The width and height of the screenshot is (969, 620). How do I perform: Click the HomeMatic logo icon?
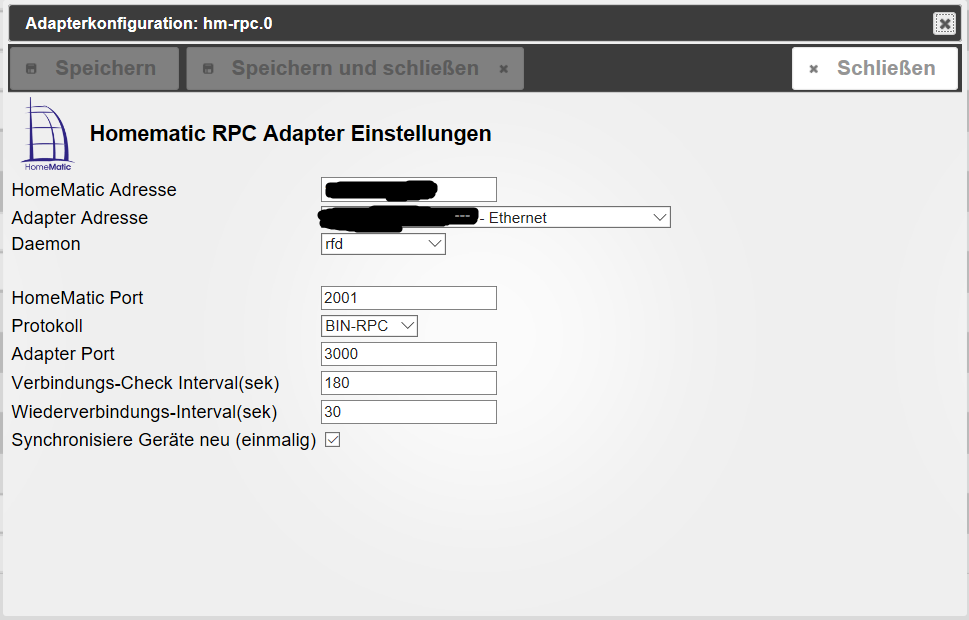pos(48,134)
